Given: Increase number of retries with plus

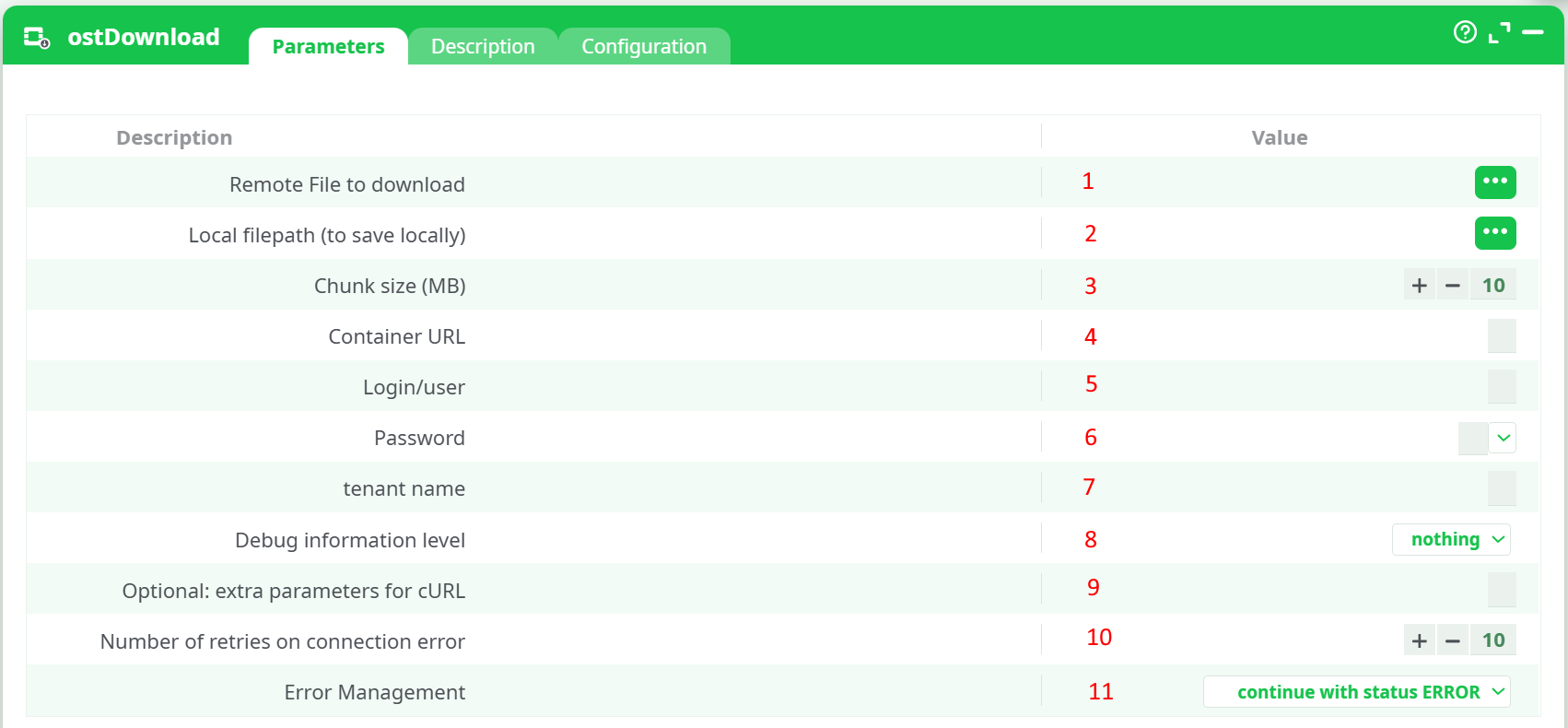Looking at the screenshot, I should point(1420,640).
